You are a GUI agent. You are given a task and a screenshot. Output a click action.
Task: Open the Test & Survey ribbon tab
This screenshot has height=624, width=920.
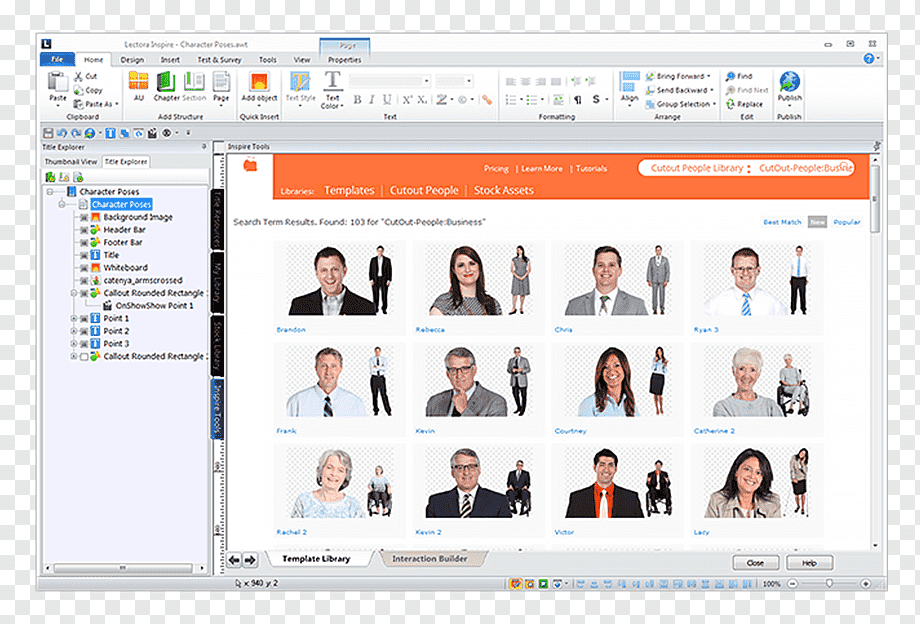click(x=219, y=59)
